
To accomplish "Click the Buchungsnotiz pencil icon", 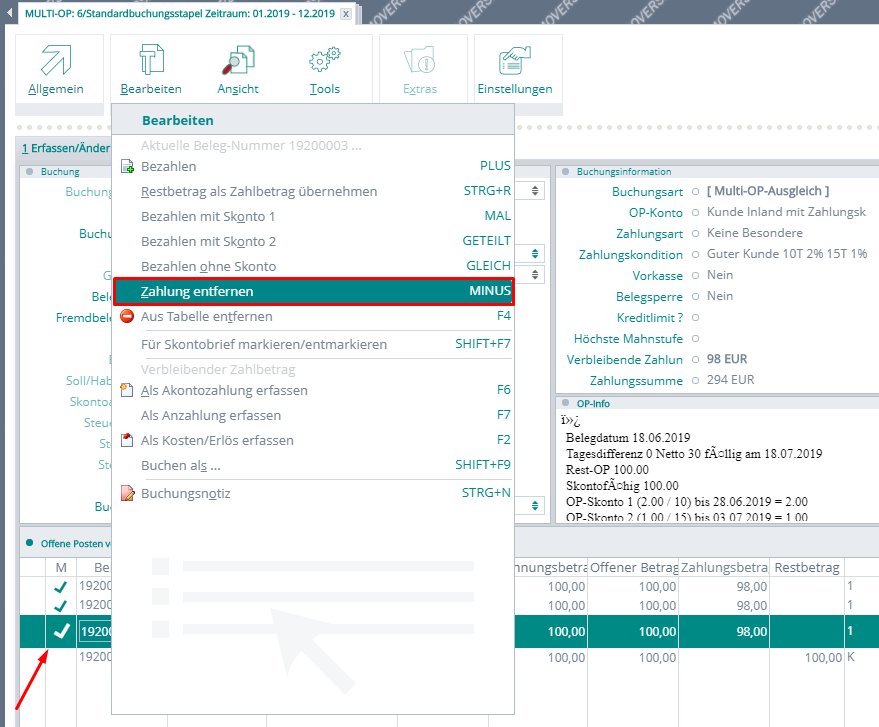I will click(127, 493).
